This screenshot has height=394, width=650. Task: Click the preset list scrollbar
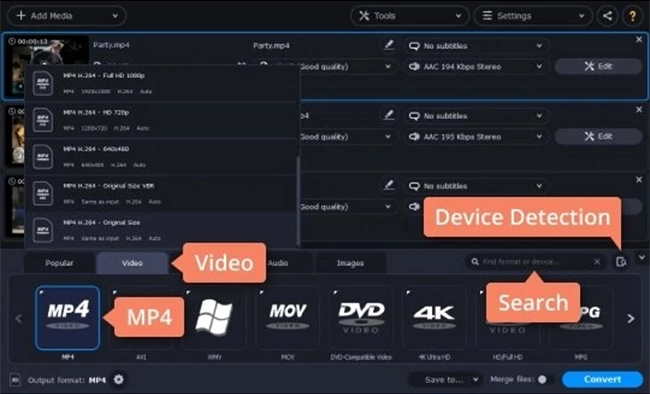point(298,201)
